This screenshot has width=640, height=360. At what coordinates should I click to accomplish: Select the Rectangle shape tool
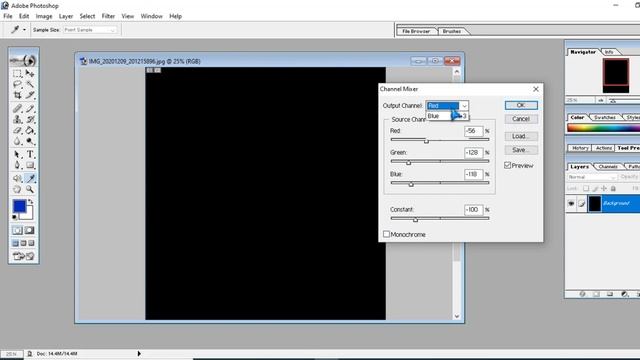30,165
